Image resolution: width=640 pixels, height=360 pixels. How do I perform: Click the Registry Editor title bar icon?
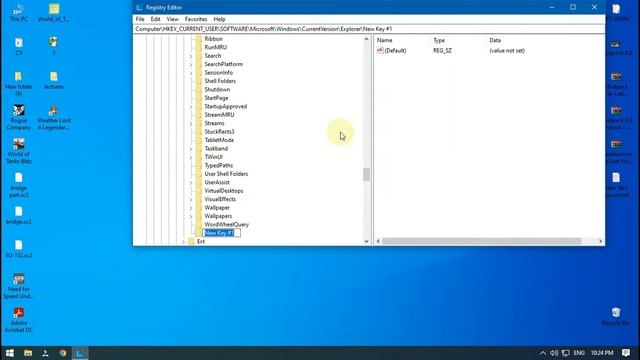point(139,7)
